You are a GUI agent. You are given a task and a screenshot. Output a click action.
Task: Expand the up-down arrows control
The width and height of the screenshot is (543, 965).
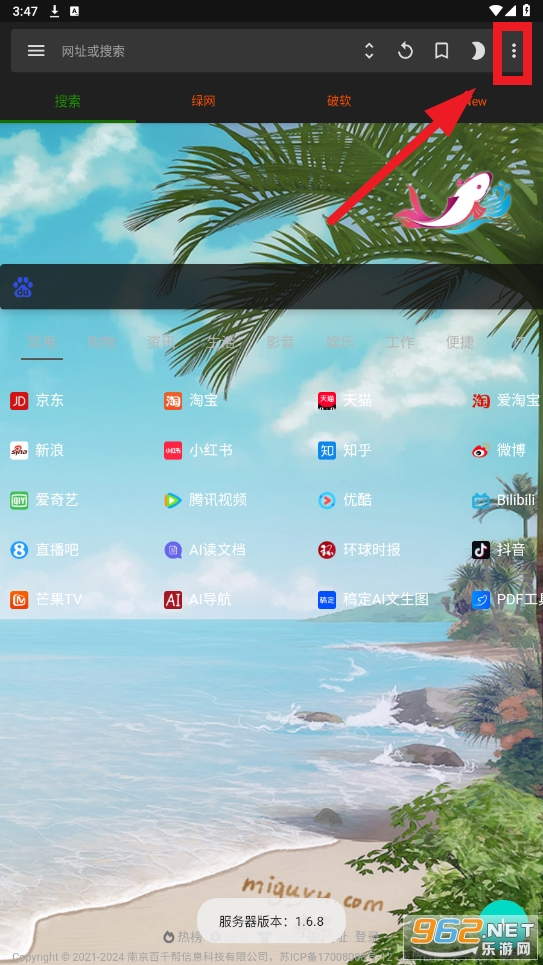point(369,51)
